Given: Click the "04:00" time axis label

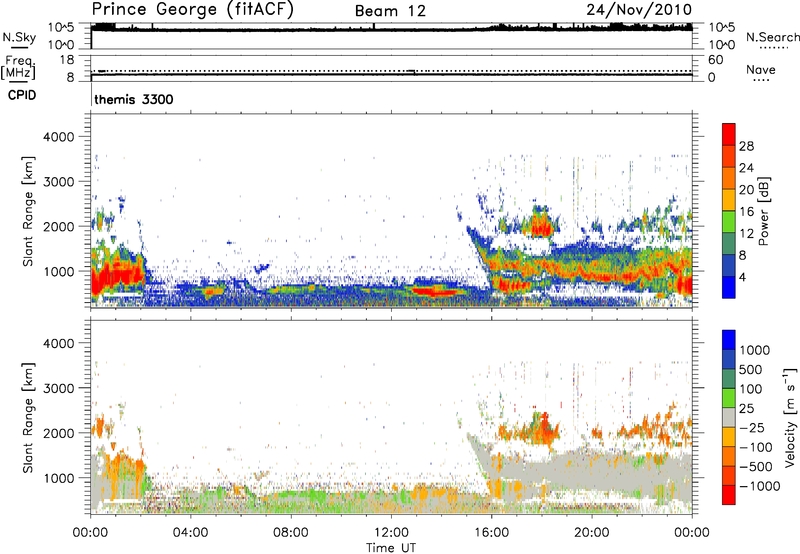Looking at the screenshot, I should pyautogui.click(x=190, y=533).
